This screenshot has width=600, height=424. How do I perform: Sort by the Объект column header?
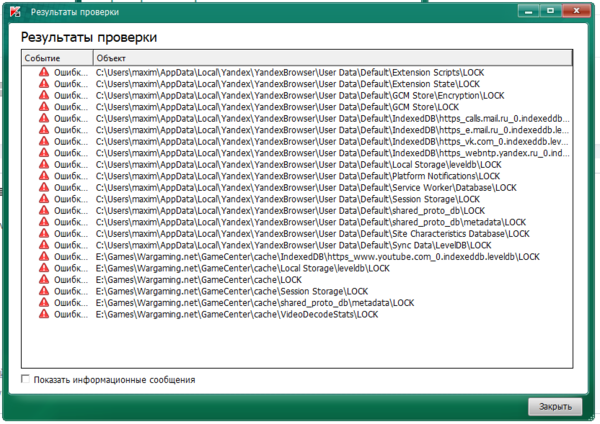pos(333,58)
